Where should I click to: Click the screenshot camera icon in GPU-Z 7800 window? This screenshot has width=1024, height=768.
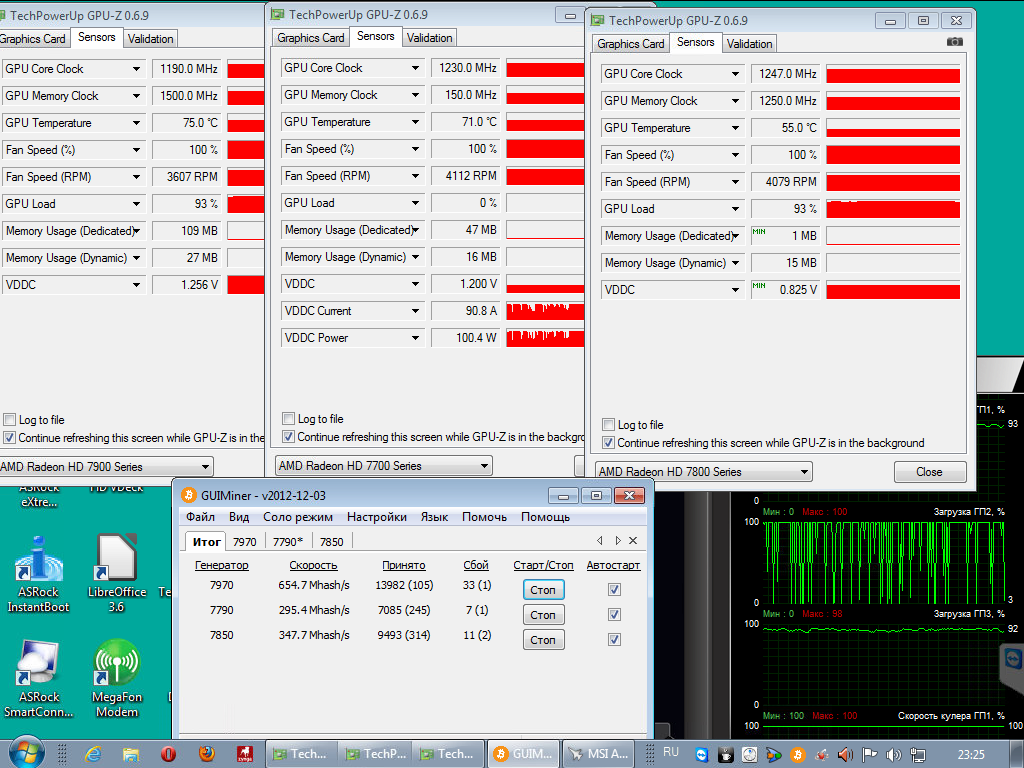(954, 42)
